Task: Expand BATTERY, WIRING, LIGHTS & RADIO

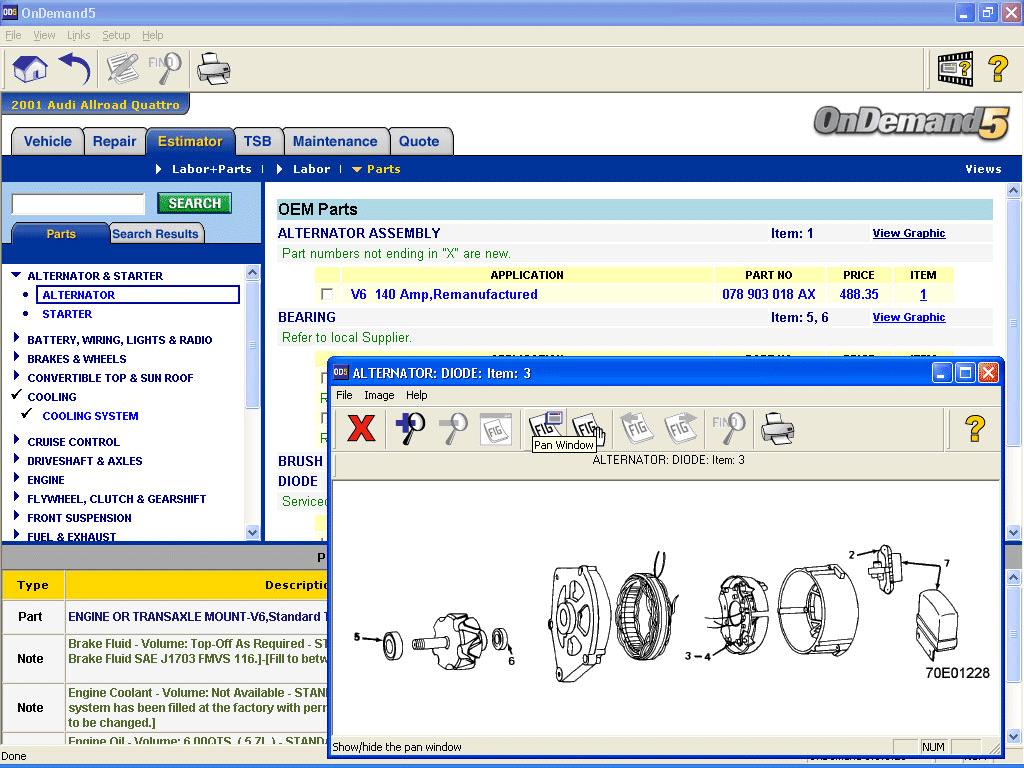Action: [x=16, y=338]
